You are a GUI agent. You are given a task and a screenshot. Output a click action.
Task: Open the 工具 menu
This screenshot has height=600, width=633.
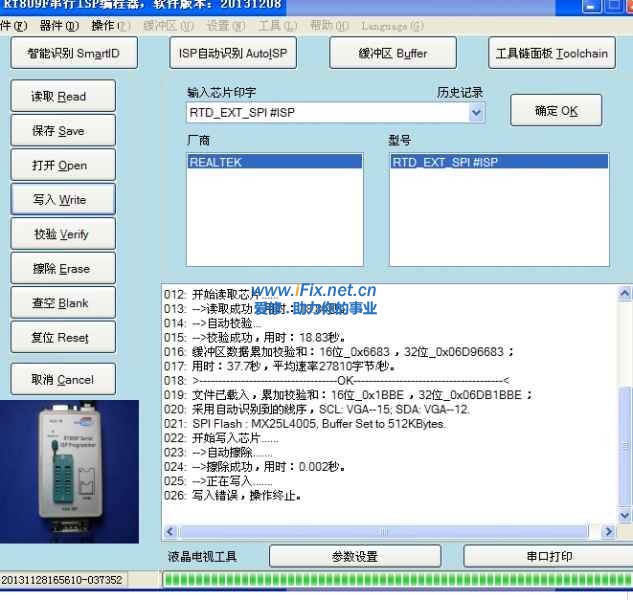(x=278, y=26)
